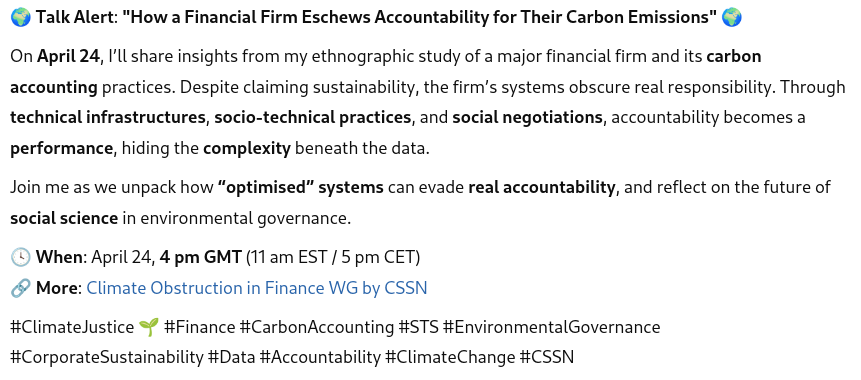Click the globe emoji after the talk title
The height and width of the screenshot is (380, 861).
click(731, 18)
